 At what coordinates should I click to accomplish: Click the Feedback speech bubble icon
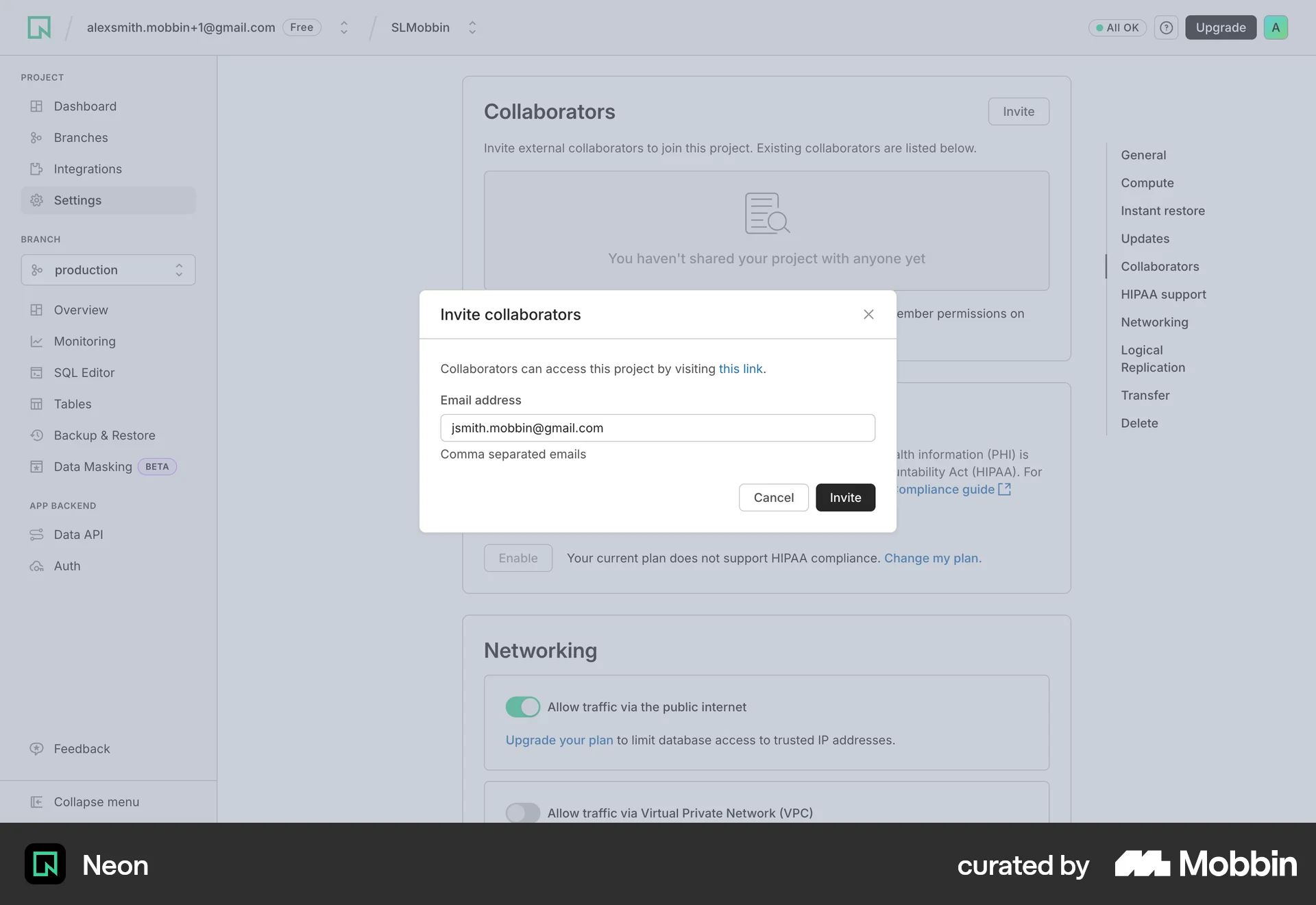pyautogui.click(x=36, y=749)
